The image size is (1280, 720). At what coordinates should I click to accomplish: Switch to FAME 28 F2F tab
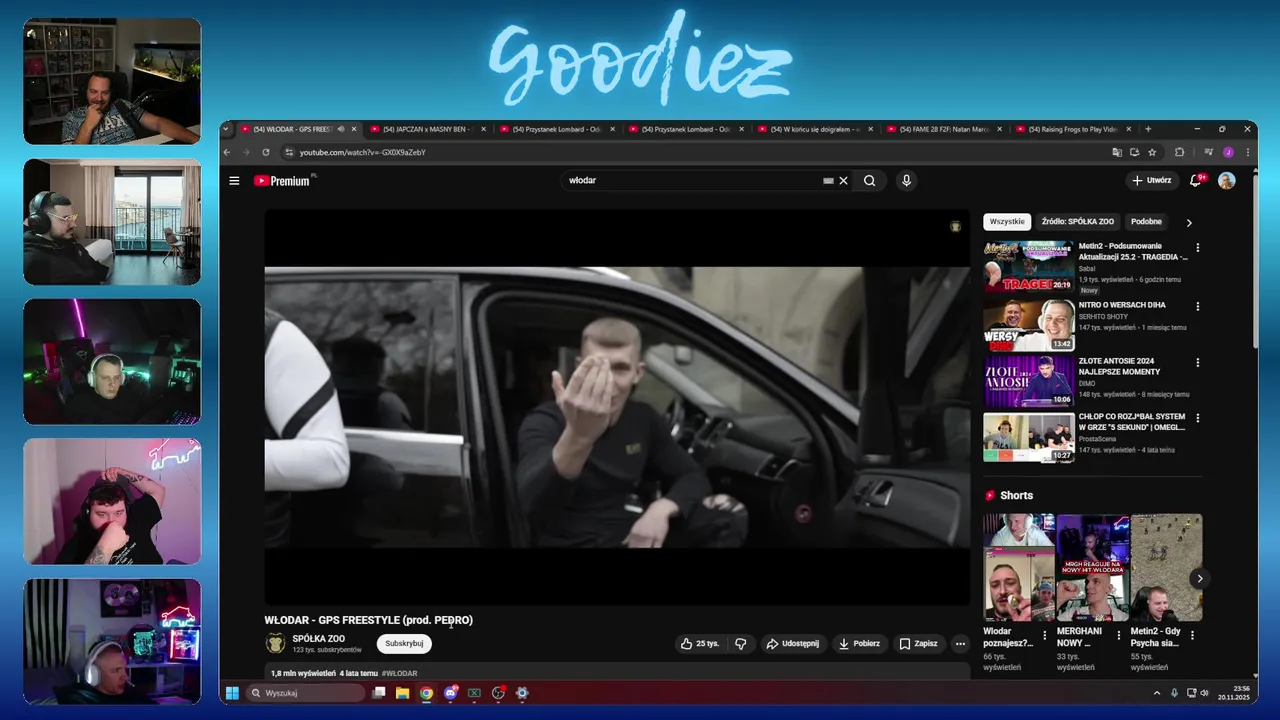(x=942, y=129)
